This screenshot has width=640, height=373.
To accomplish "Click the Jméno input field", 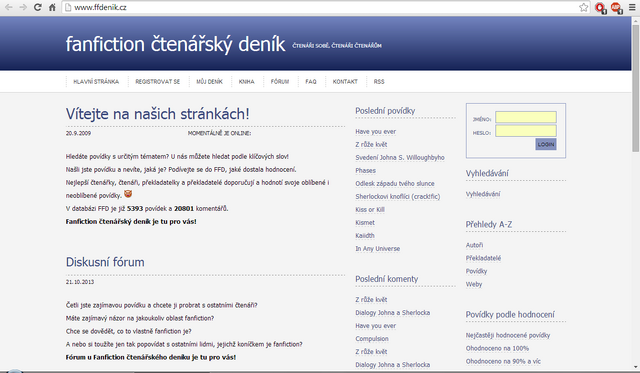I will pos(526,117).
